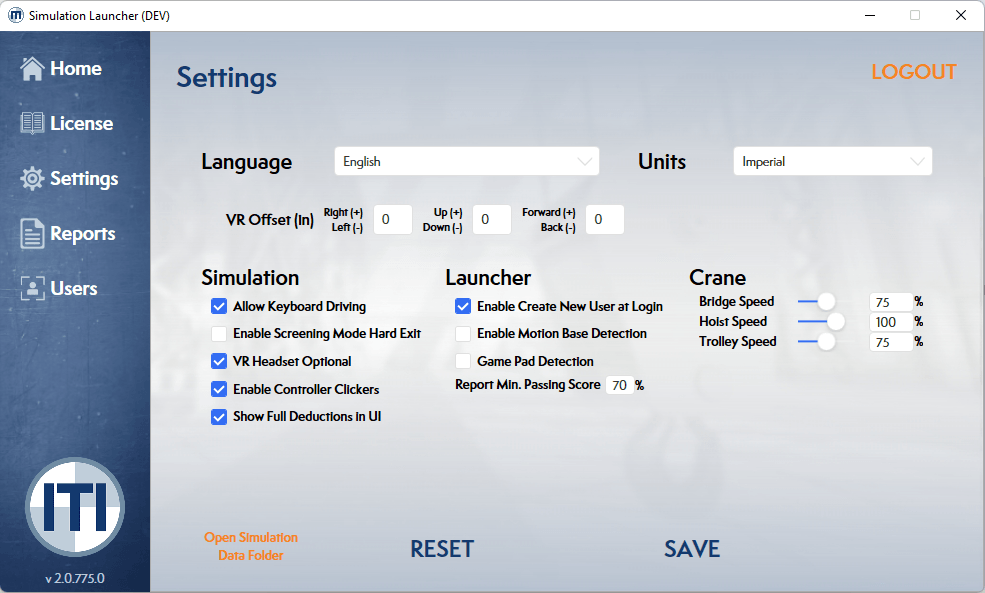The image size is (985, 593).
Task: Enable Motion Base Detection
Action: click(x=463, y=334)
